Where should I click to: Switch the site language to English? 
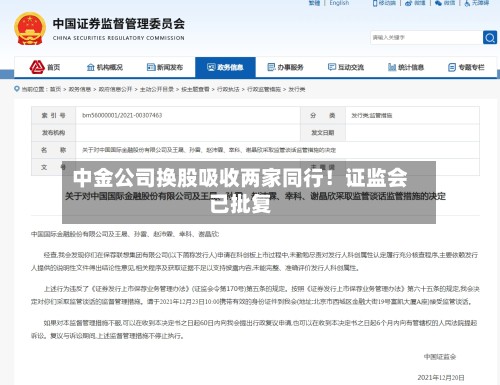pos(339,3)
